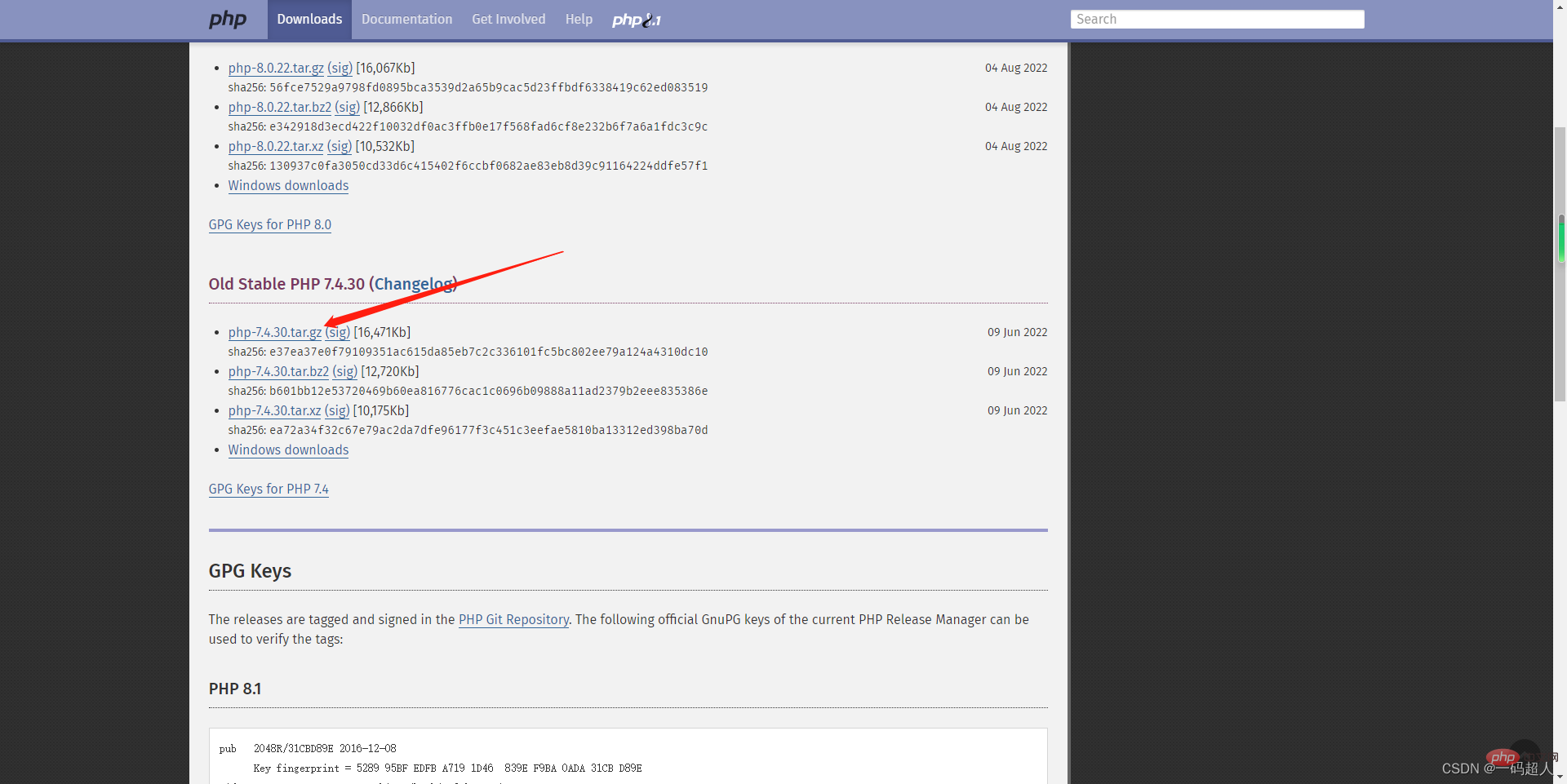This screenshot has height=784, width=1567.
Task: Open the sig link for php-7.4.30.tar.gz
Action: [338, 332]
